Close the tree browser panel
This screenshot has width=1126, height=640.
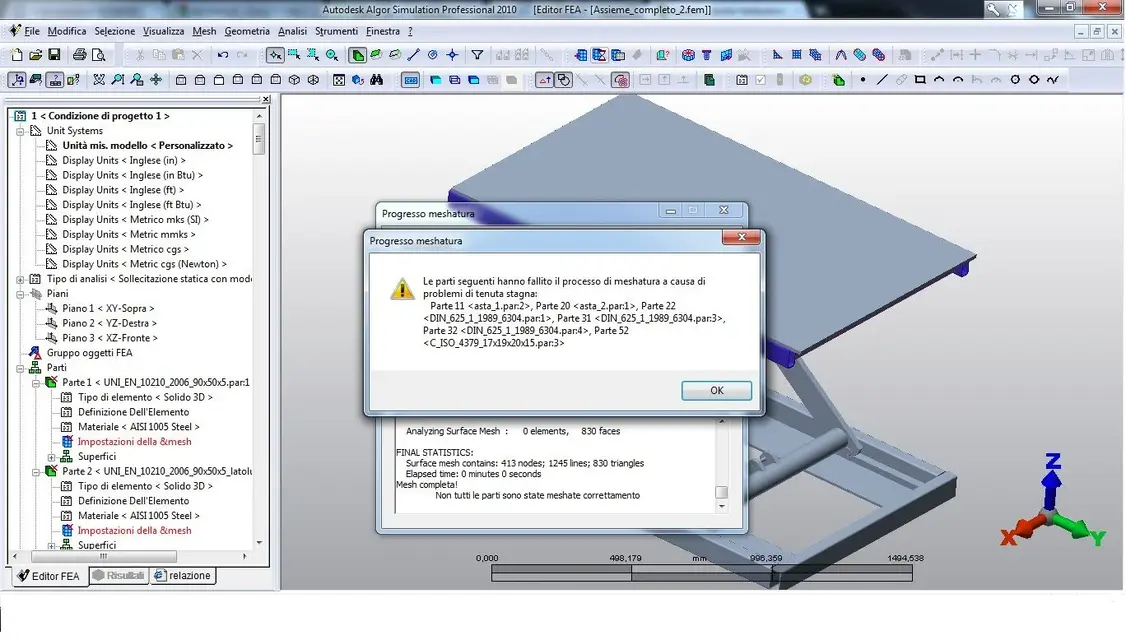point(266,99)
